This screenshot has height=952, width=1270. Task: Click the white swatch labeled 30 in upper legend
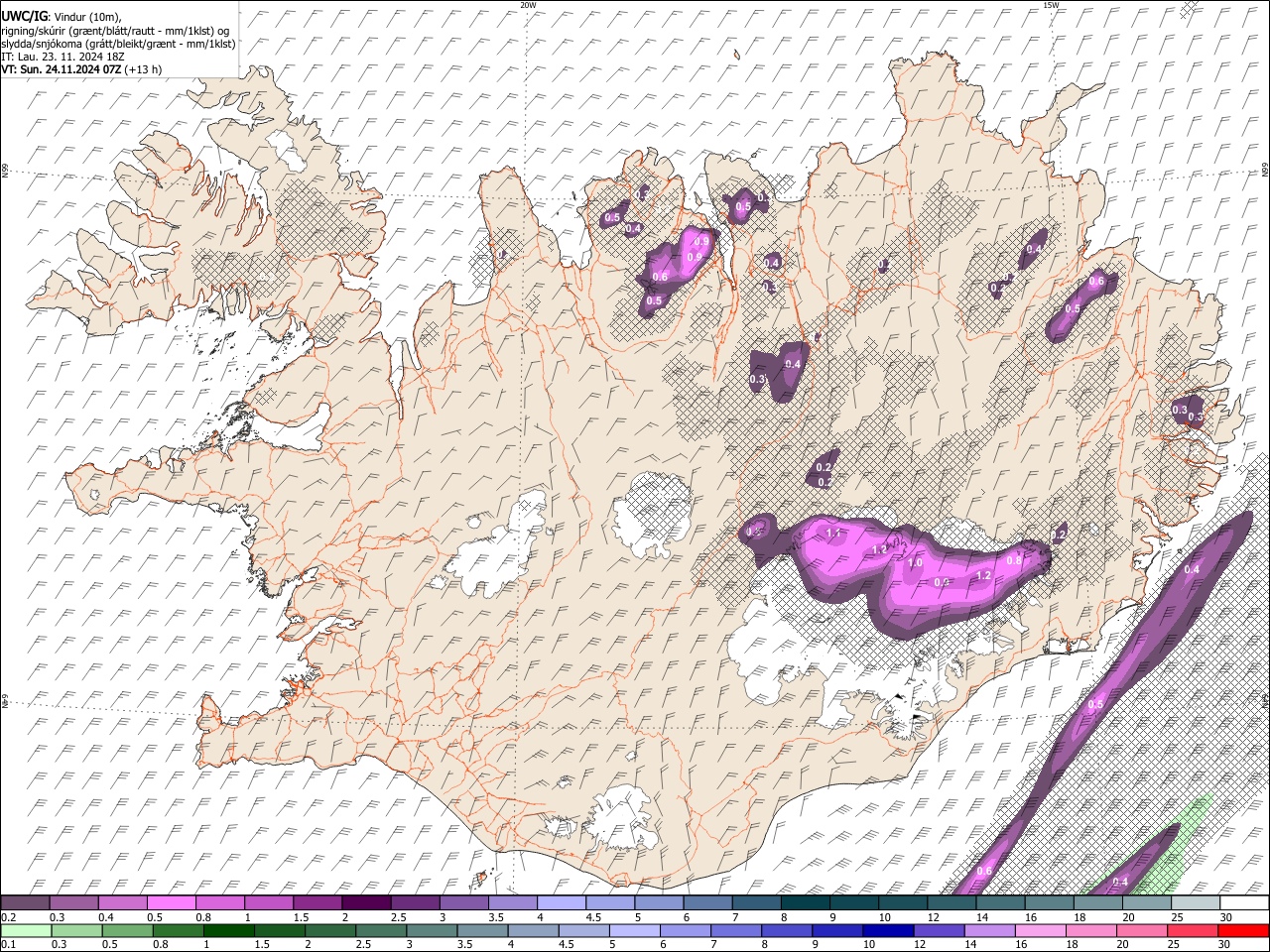1244,902
